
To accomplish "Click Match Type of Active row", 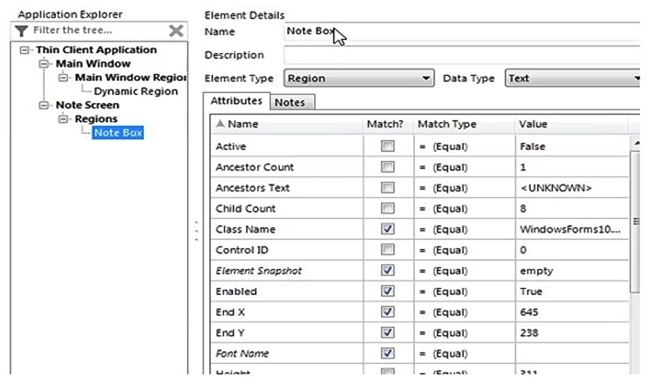I will pyautogui.click(x=464, y=146).
